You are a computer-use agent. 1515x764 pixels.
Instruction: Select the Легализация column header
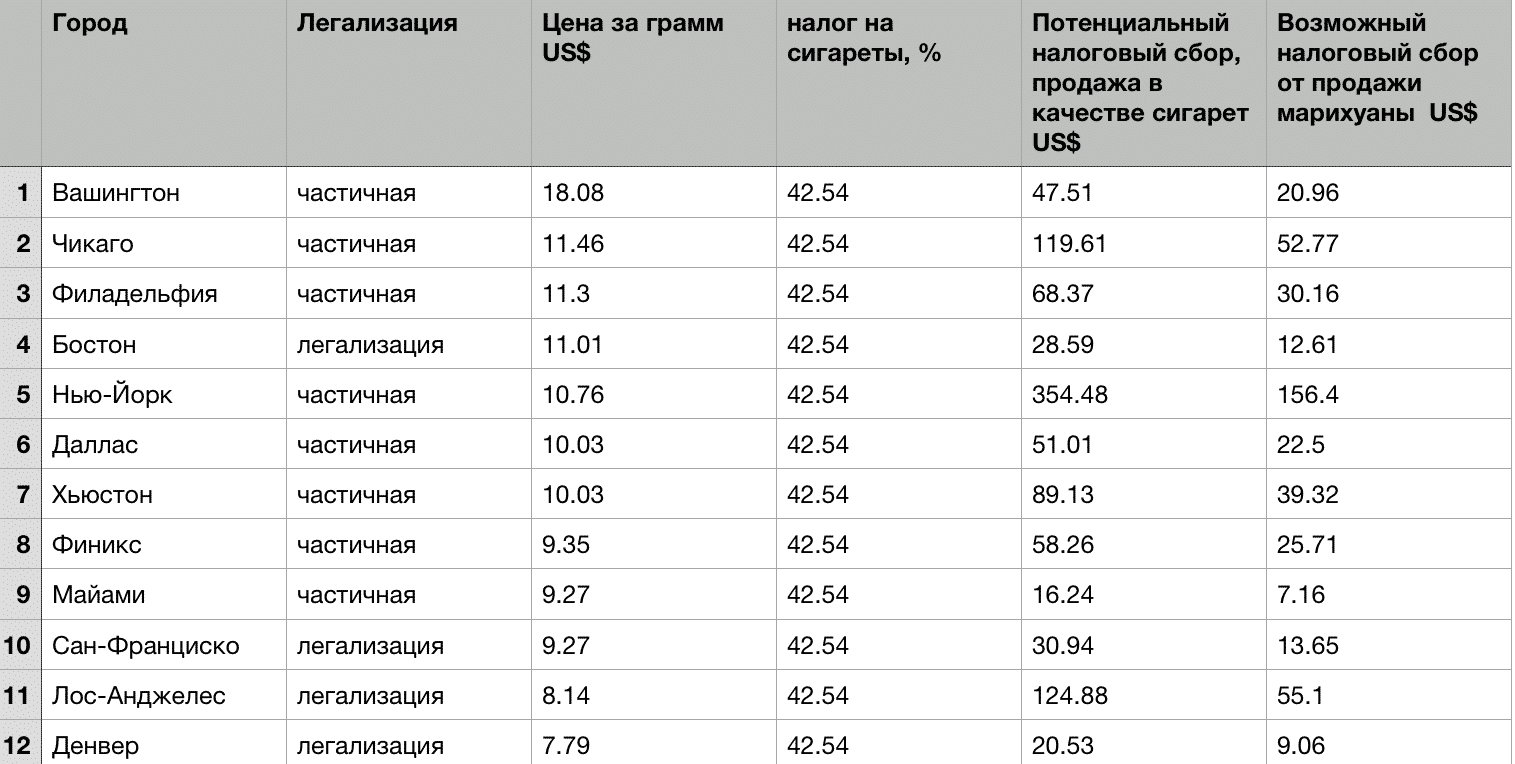[408, 83]
